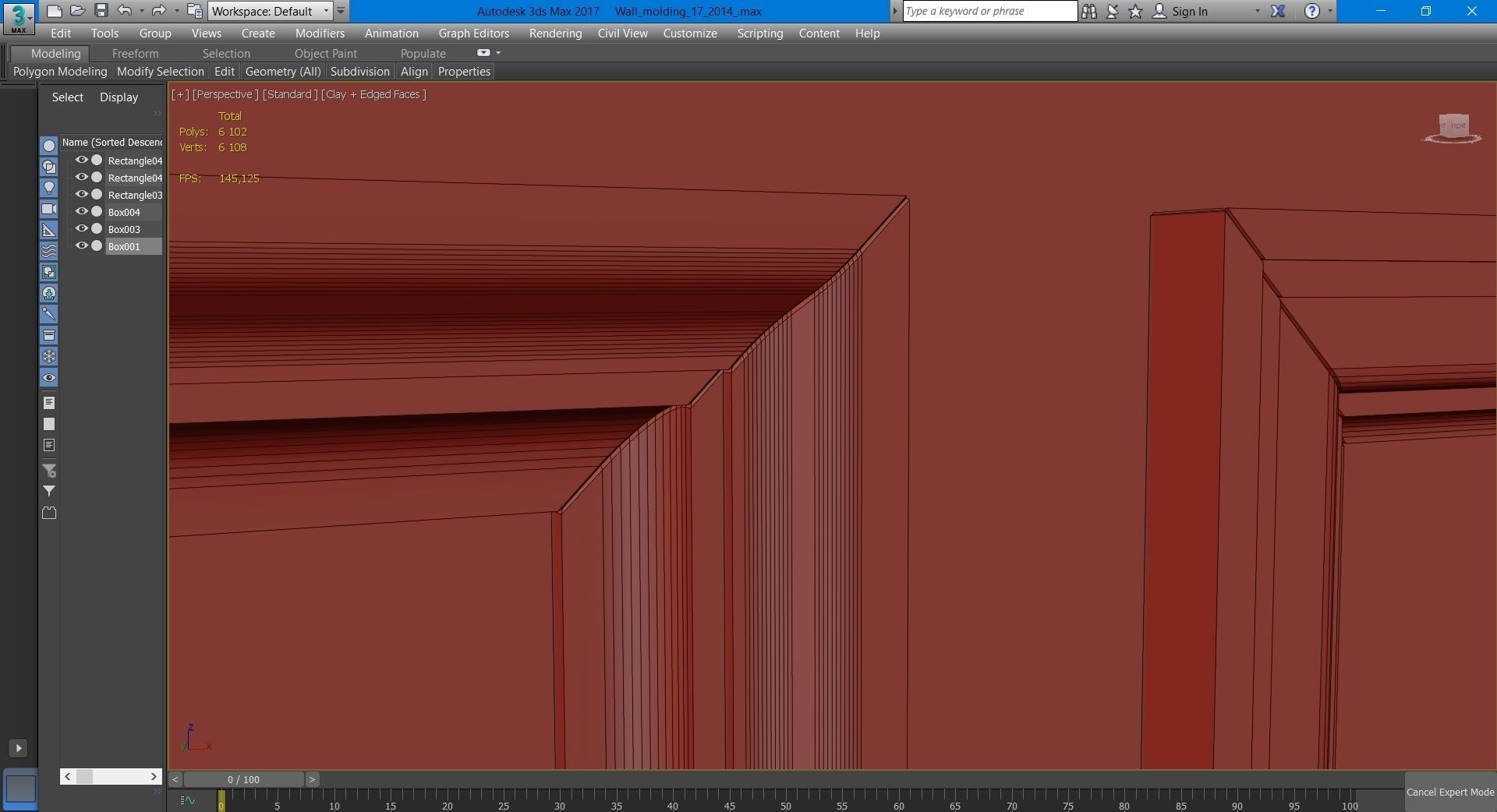Toggle Display Containers box filter icon

coord(49,335)
